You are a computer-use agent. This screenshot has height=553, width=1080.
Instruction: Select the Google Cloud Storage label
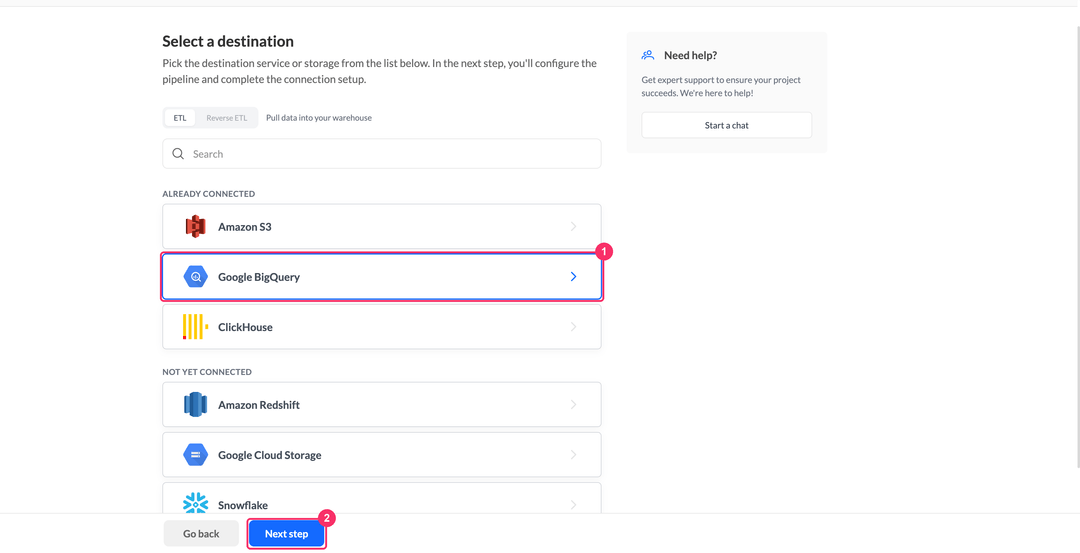pyautogui.click(x=270, y=455)
